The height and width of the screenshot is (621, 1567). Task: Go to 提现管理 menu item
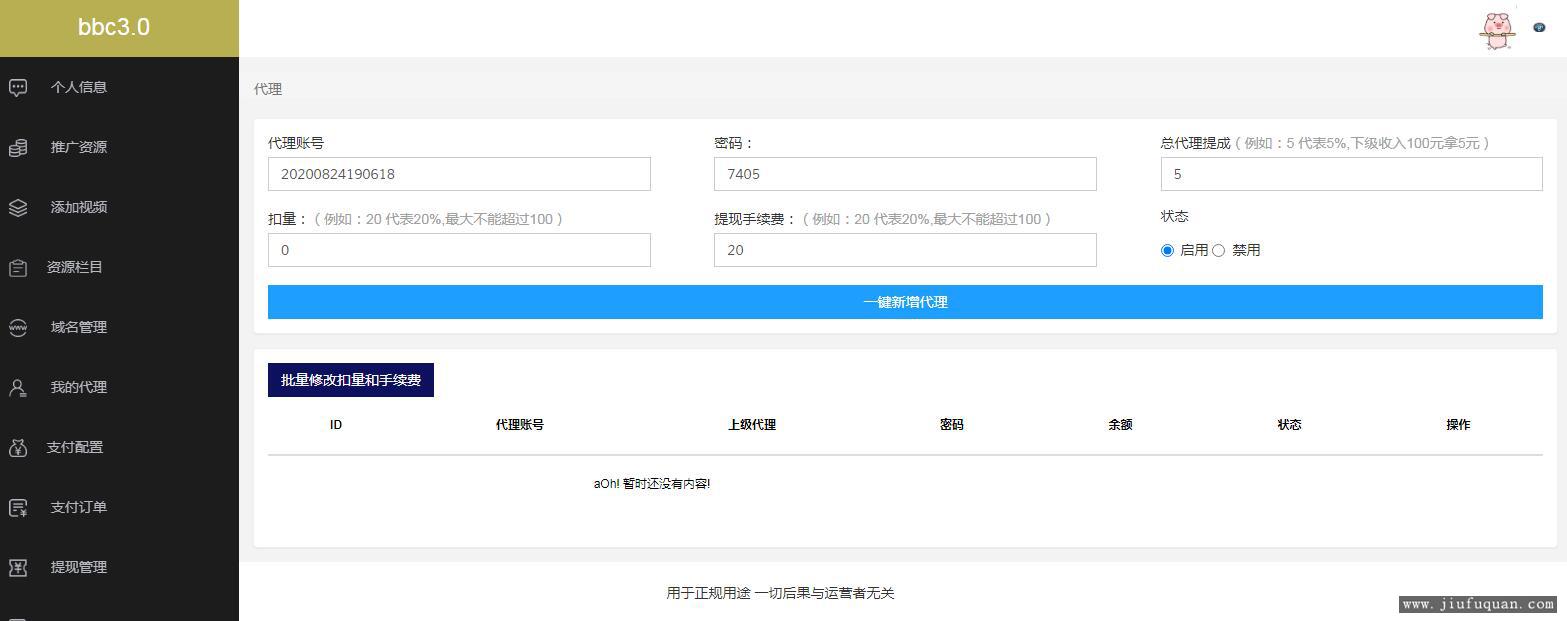[x=79, y=567]
